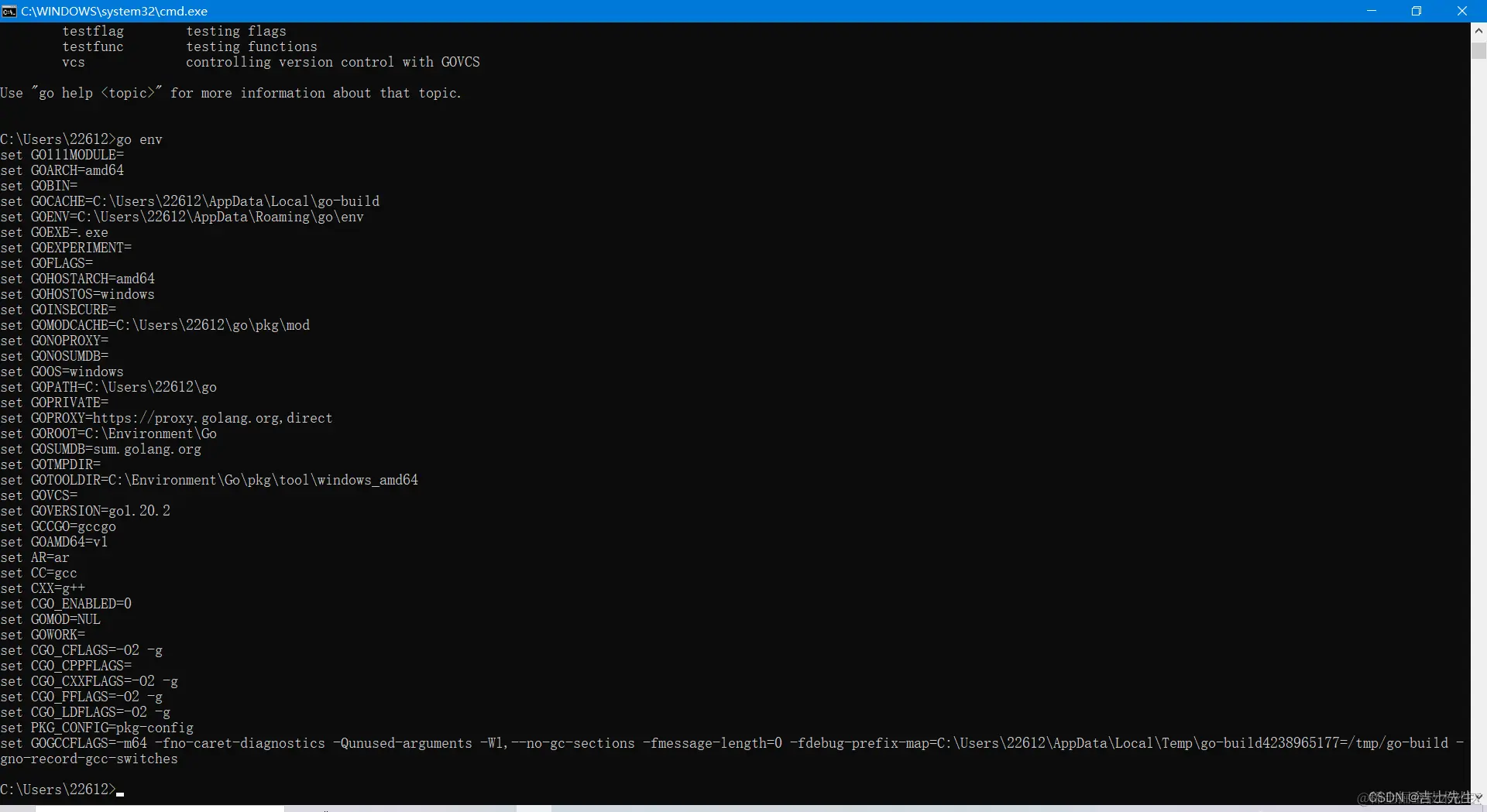
Task: Click the line 'set GOPRIVATE='
Action: pos(54,403)
